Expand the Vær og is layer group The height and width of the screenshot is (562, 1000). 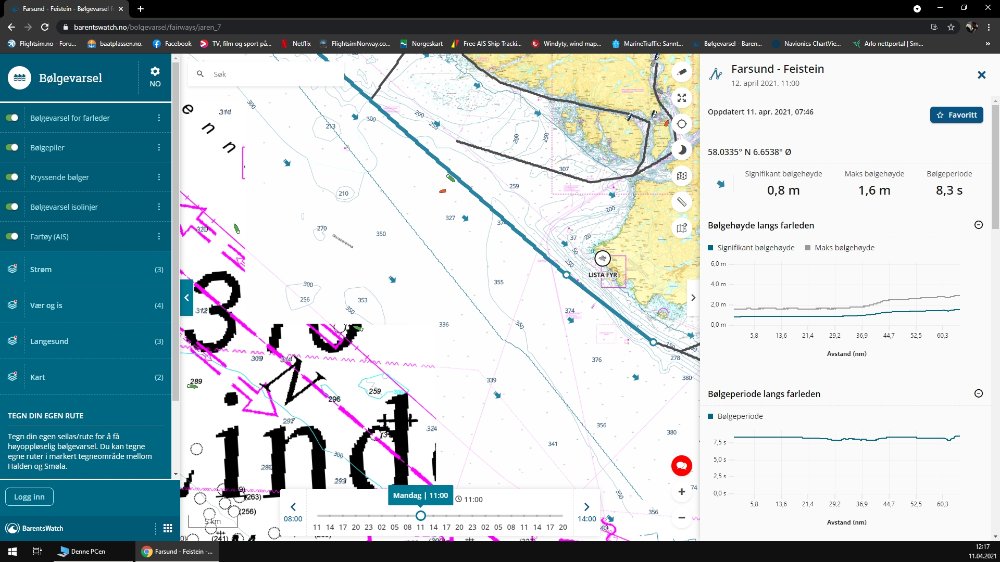(x=85, y=306)
